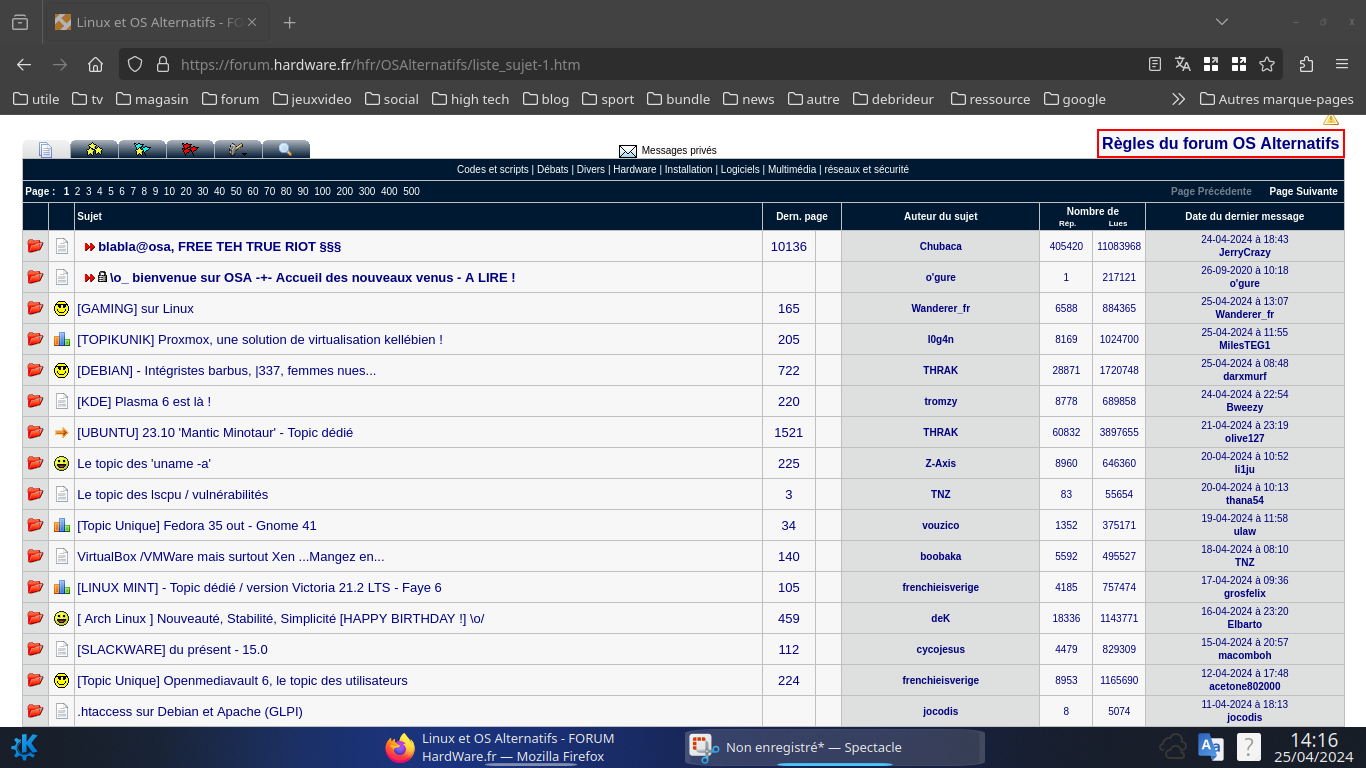1366x768 pixels.
Task: Bookmark this page with star icon
Action: [x=1267, y=64]
